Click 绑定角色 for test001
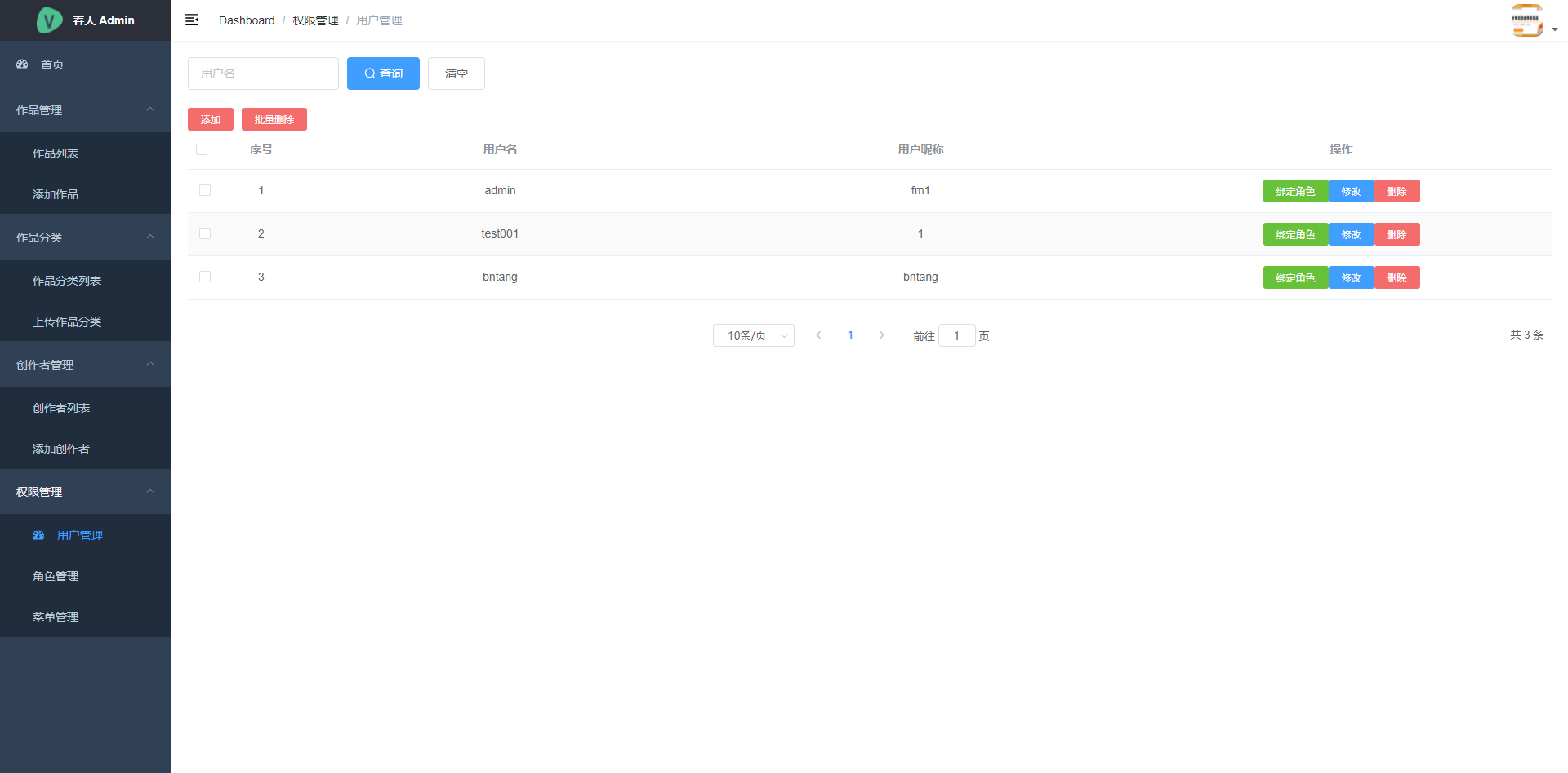Viewport: 1568px width, 773px height. (x=1295, y=234)
